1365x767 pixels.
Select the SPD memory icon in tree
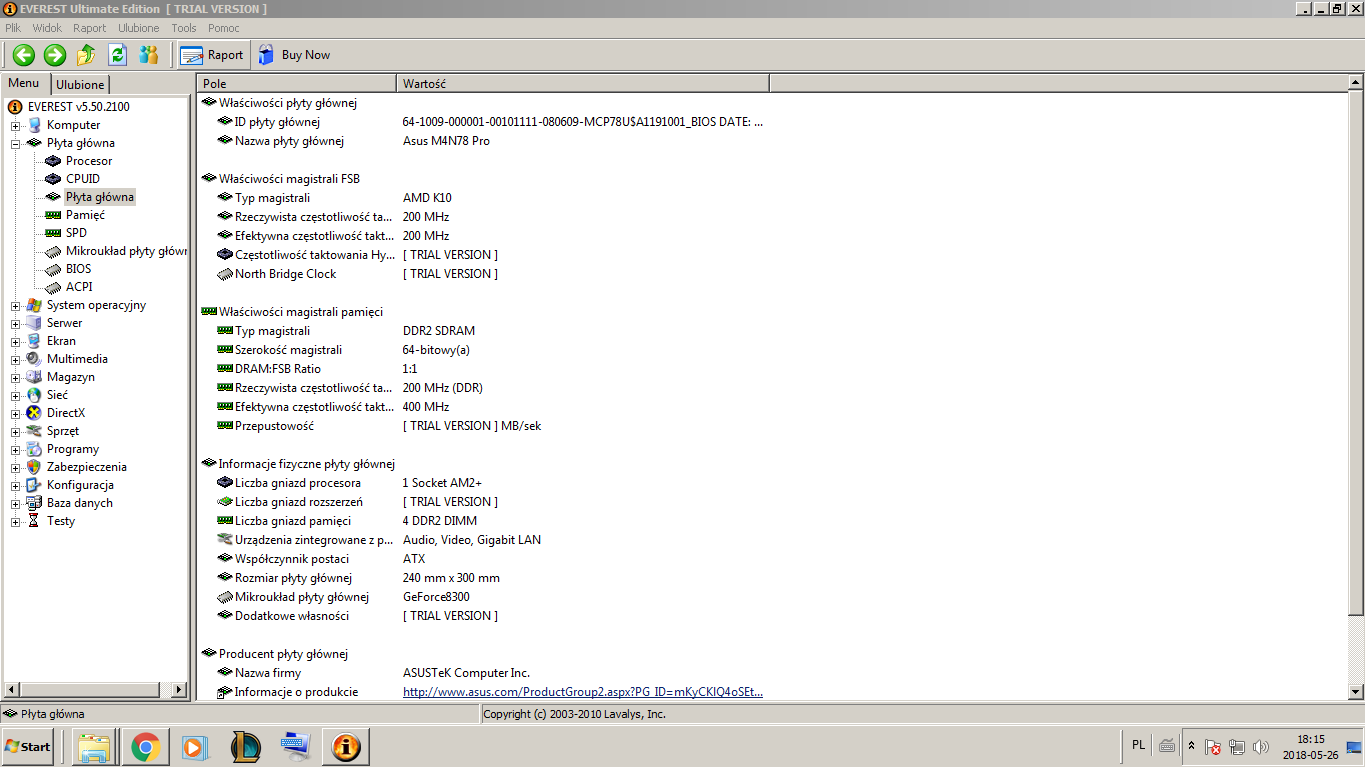pos(53,233)
